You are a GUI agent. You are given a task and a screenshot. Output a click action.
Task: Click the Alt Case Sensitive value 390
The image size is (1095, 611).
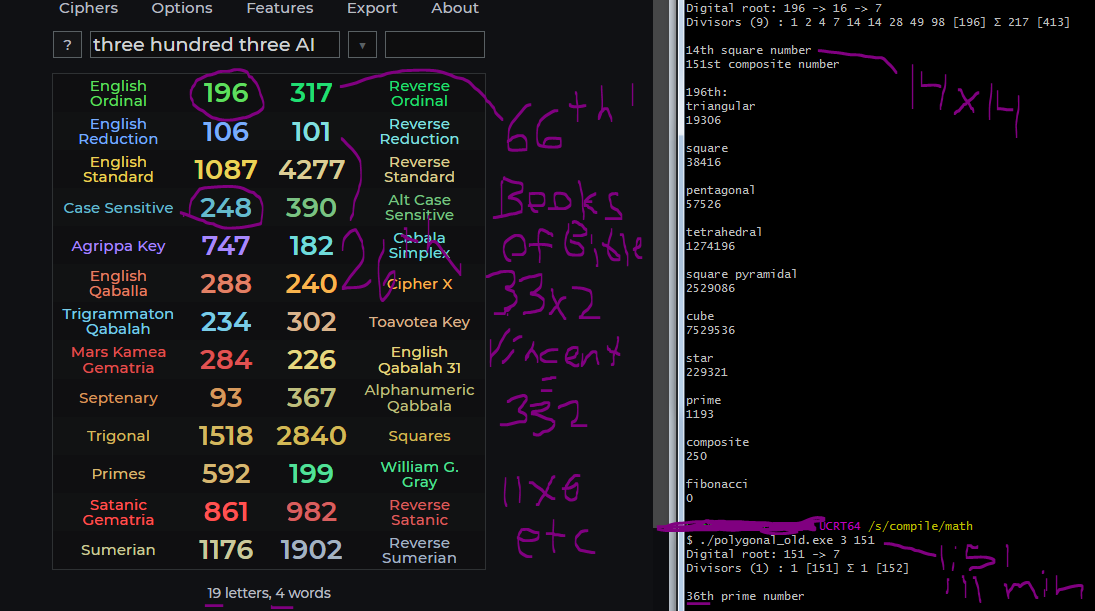[311, 207]
